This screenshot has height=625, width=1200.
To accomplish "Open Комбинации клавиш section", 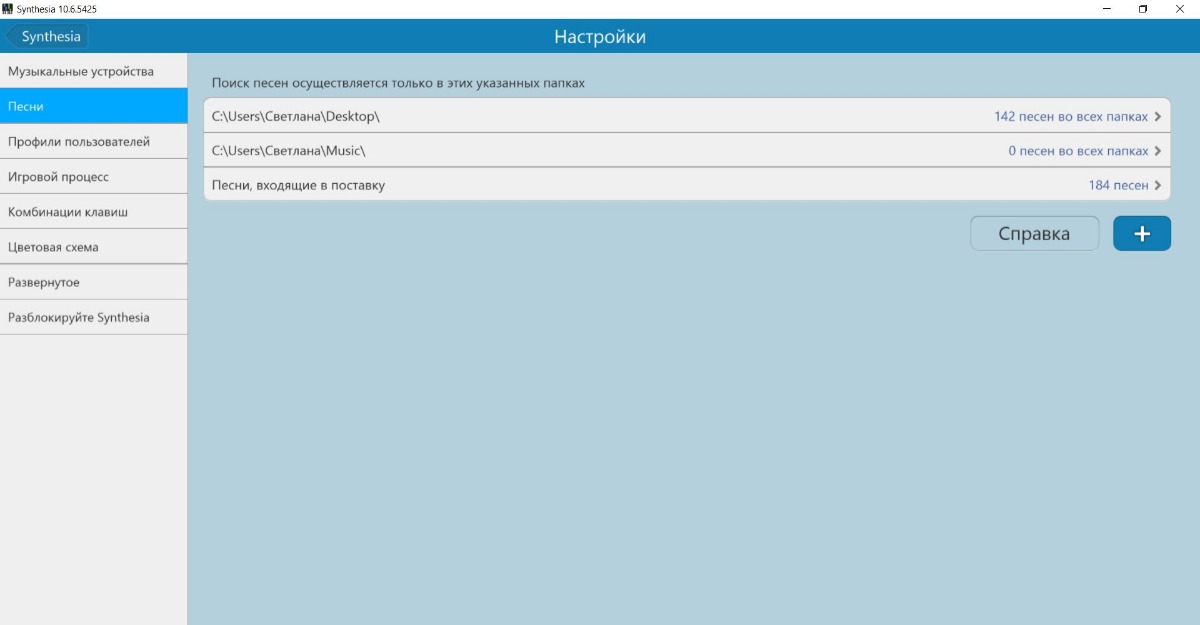I will click(93, 211).
